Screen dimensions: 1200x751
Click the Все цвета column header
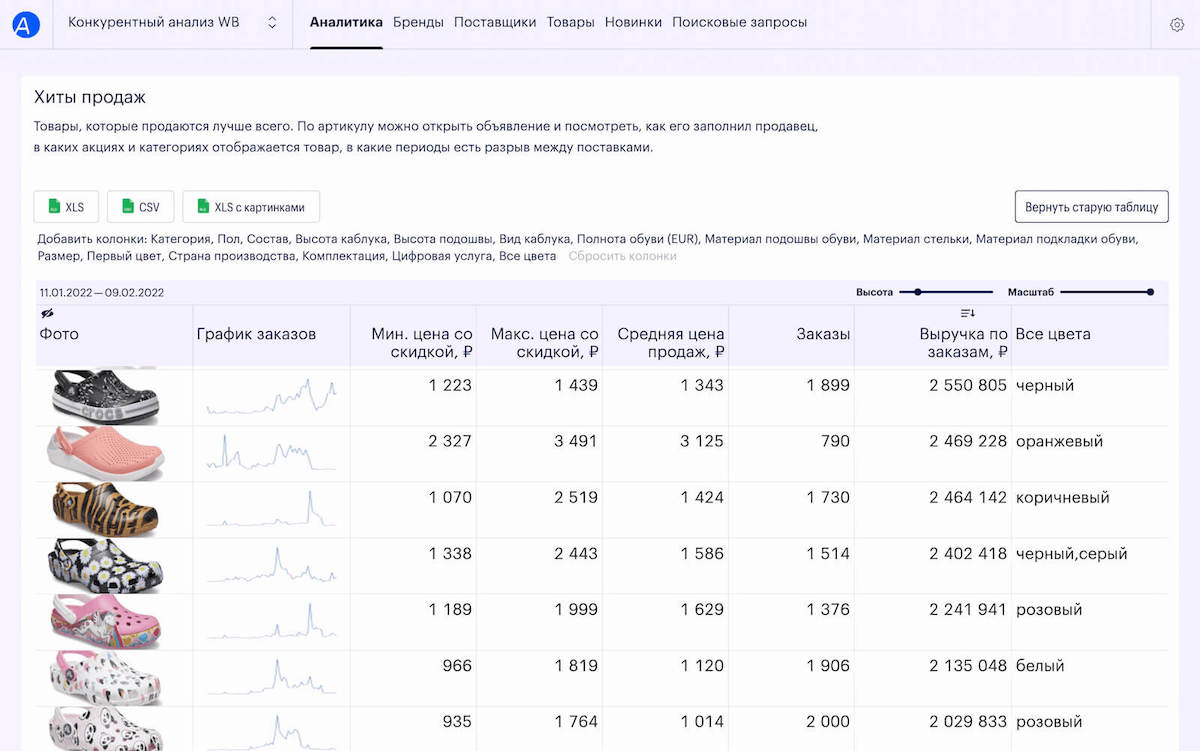pyautogui.click(x=1053, y=334)
